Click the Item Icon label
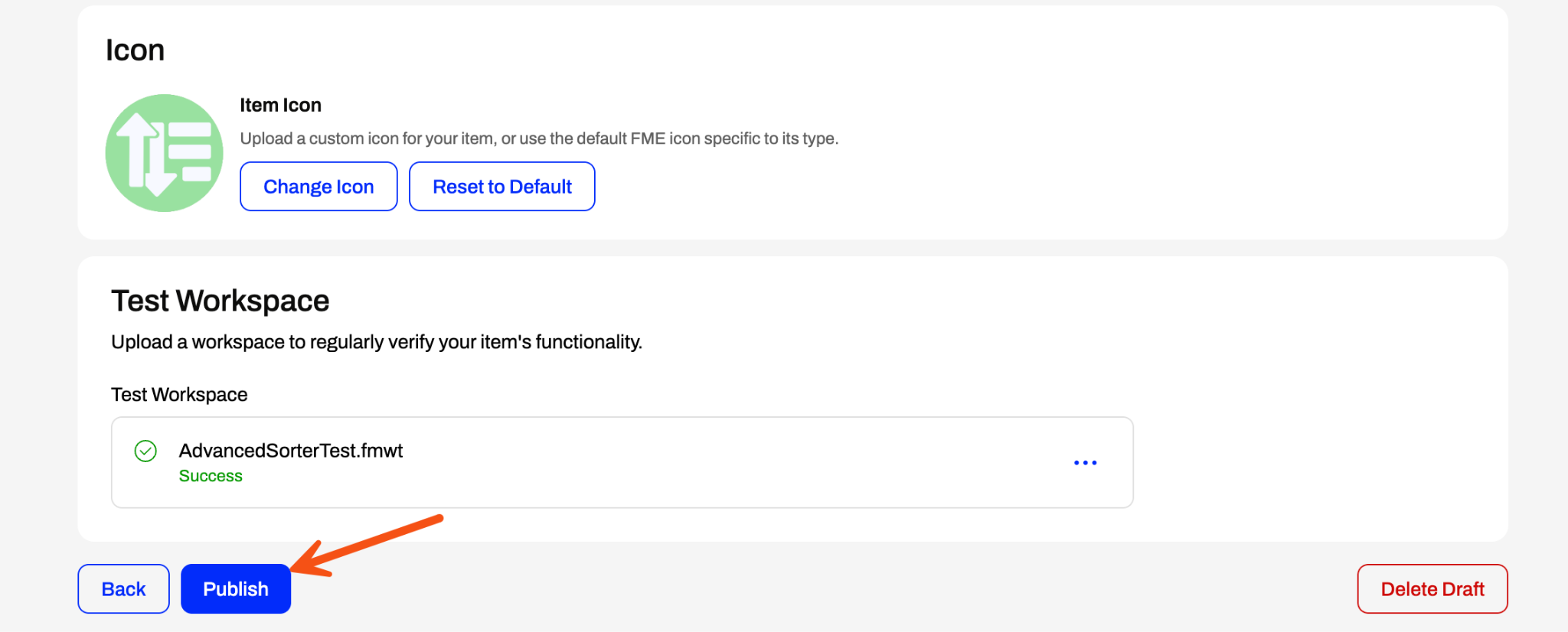 tap(280, 105)
